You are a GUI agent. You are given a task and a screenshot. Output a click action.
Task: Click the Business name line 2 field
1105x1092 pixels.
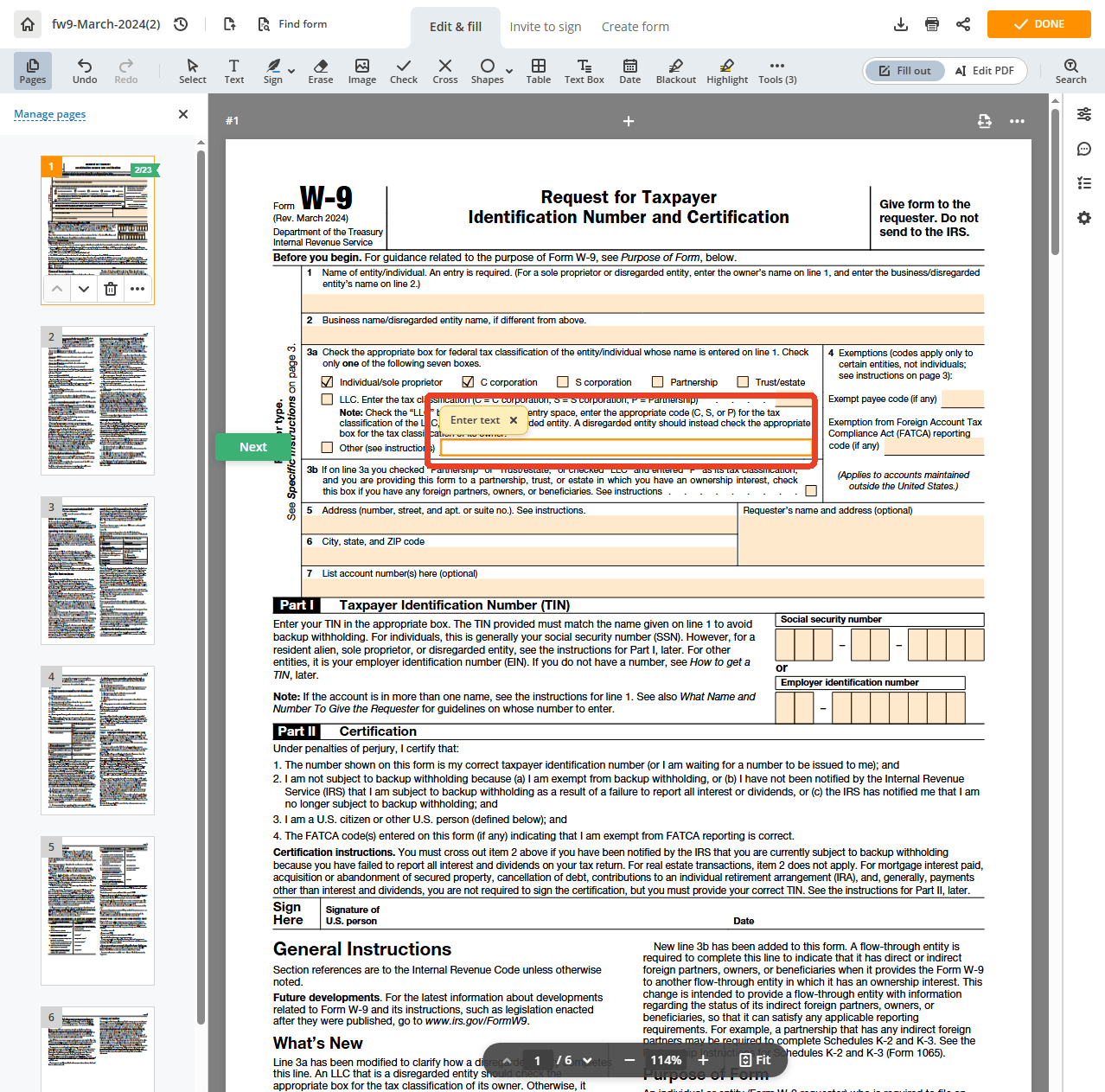pos(642,335)
